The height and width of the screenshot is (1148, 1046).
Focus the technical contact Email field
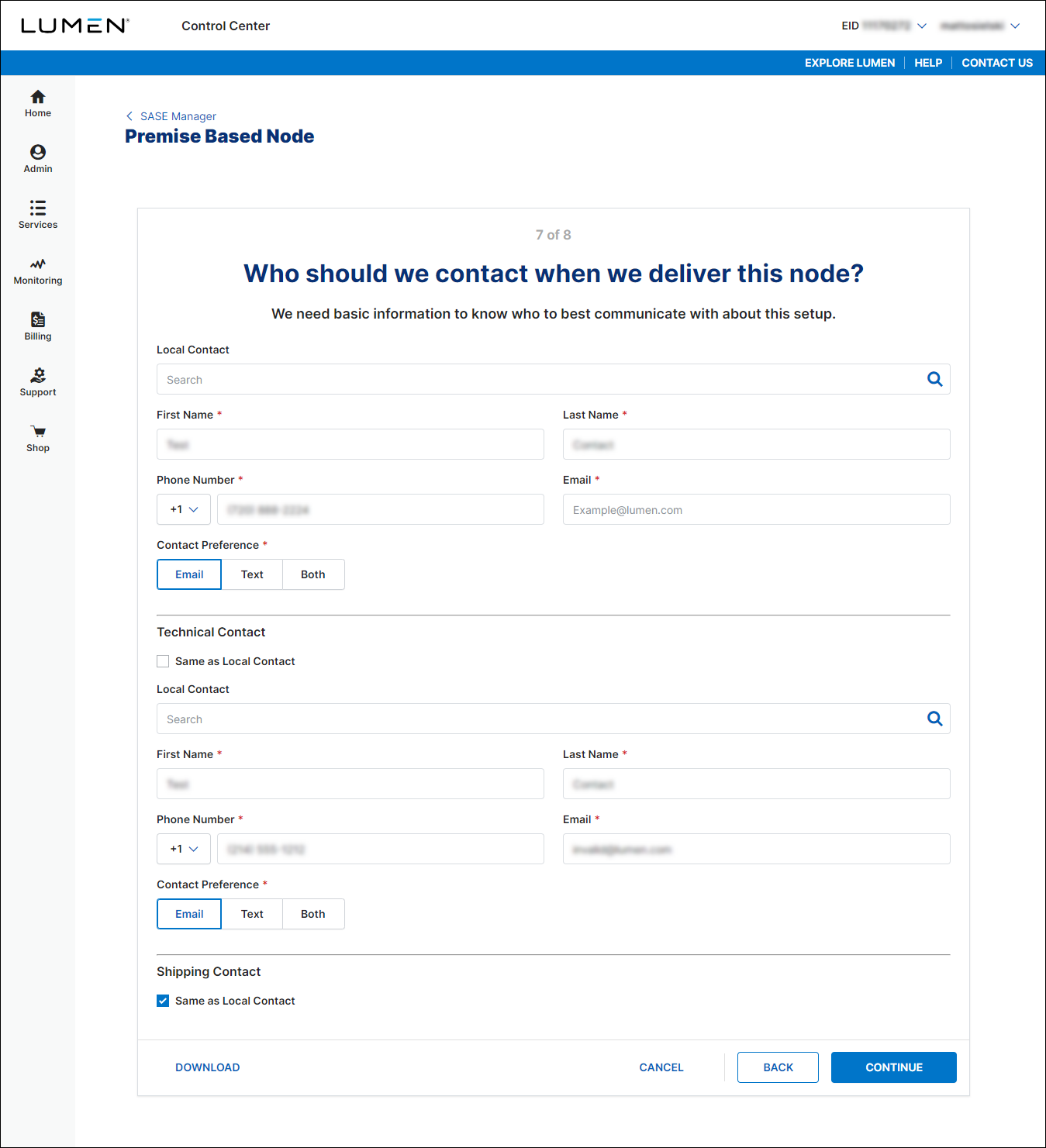[757, 849]
